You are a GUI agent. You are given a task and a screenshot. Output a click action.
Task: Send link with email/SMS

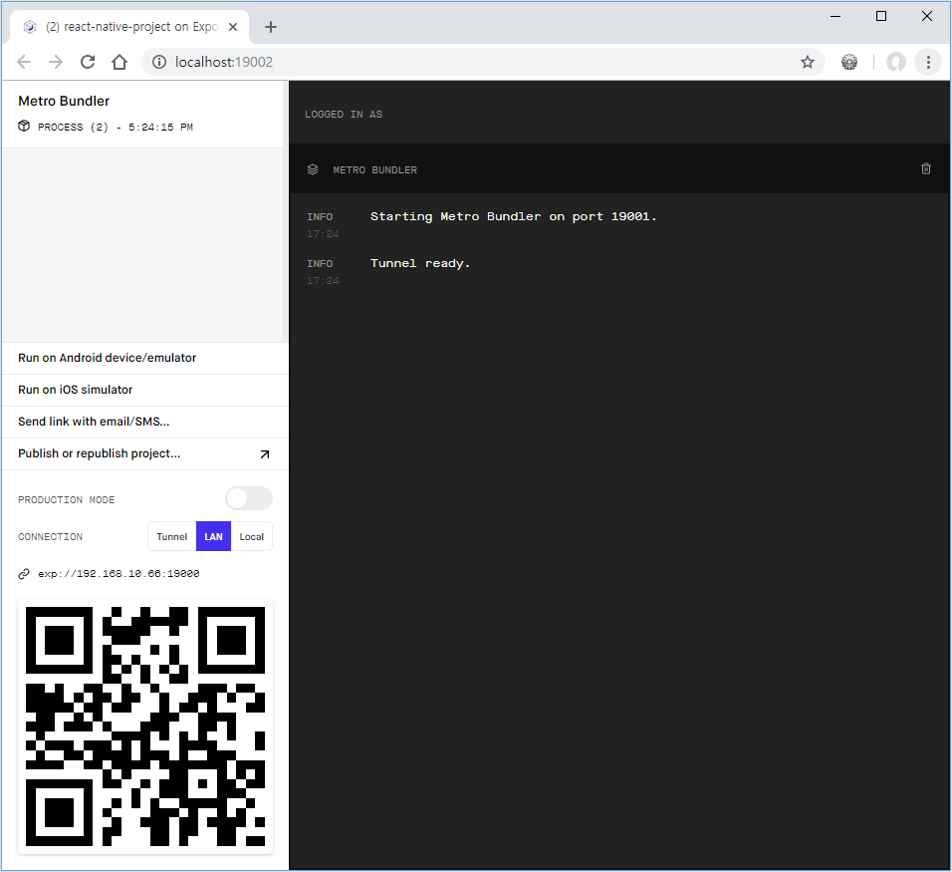tap(145, 422)
